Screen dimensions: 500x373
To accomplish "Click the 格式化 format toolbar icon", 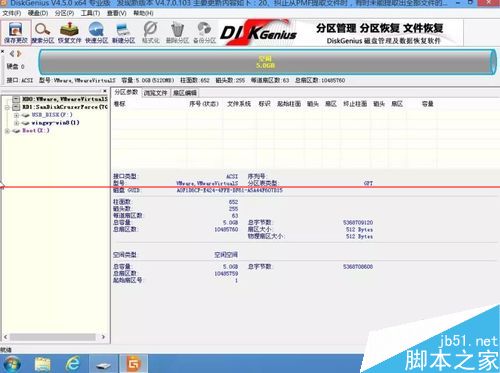I will coord(150,32).
